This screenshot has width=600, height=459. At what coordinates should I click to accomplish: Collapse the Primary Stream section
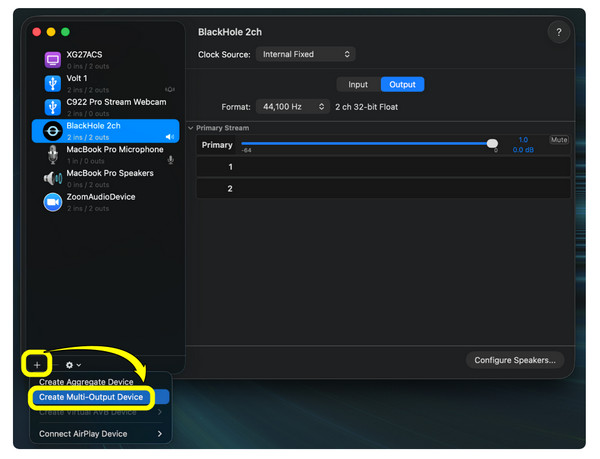tap(191, 128)
